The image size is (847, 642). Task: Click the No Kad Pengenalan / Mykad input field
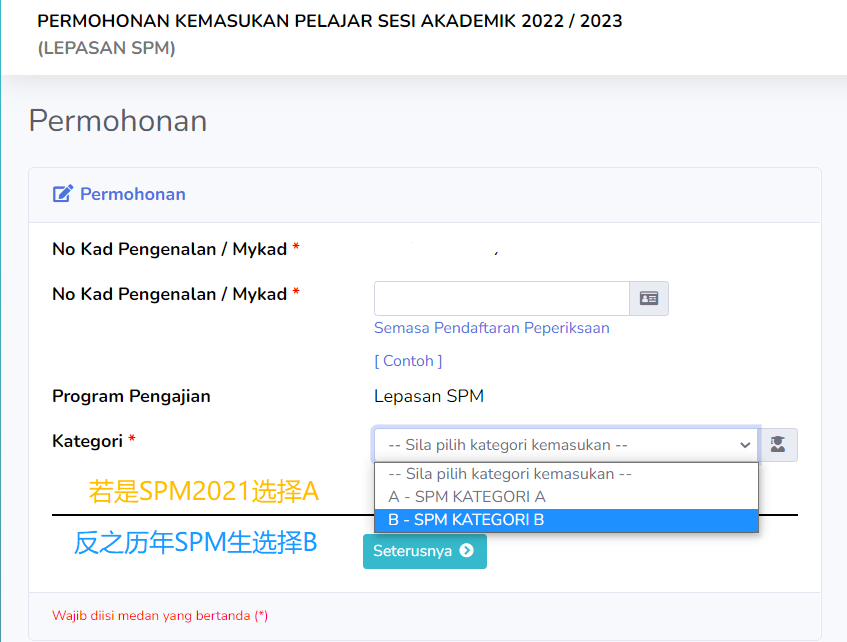point(502,298)
